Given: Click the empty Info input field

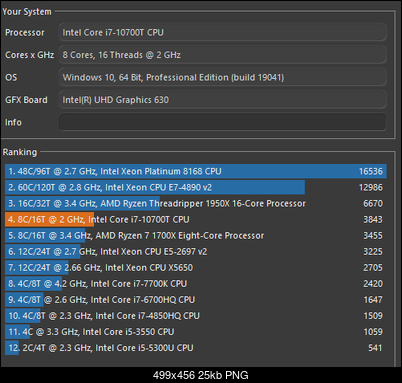Looking at the screenshot, I should point(223,122).
